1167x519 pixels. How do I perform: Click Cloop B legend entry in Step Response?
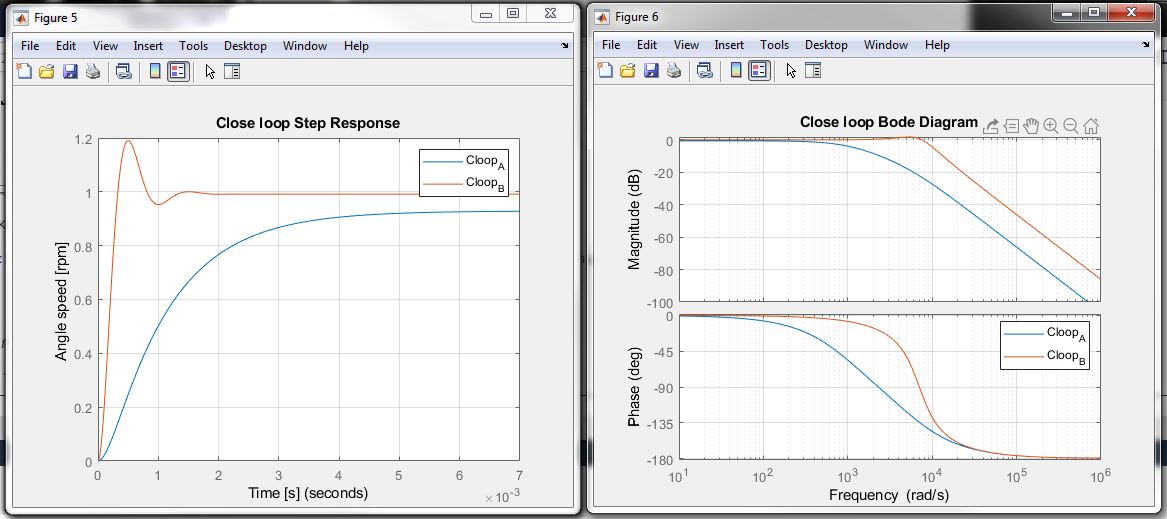pyautogui.click(x=464, y=183)
